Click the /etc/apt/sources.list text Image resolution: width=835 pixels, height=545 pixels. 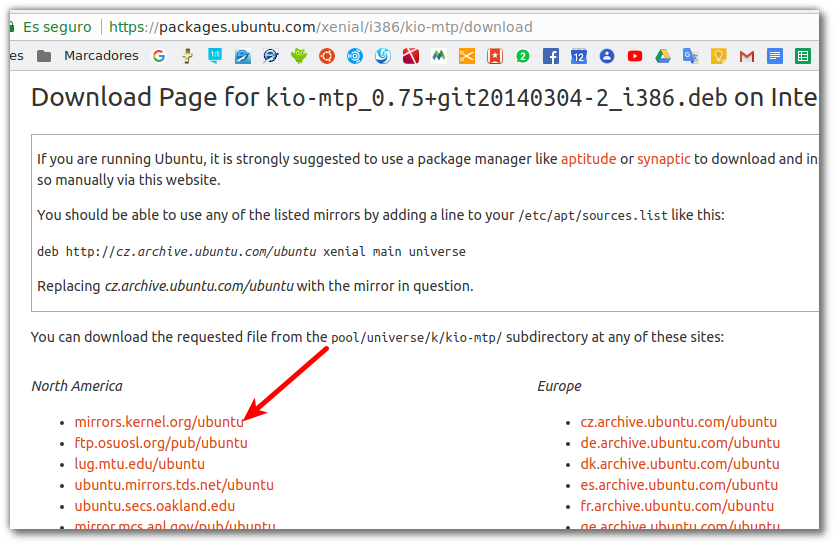593,216
